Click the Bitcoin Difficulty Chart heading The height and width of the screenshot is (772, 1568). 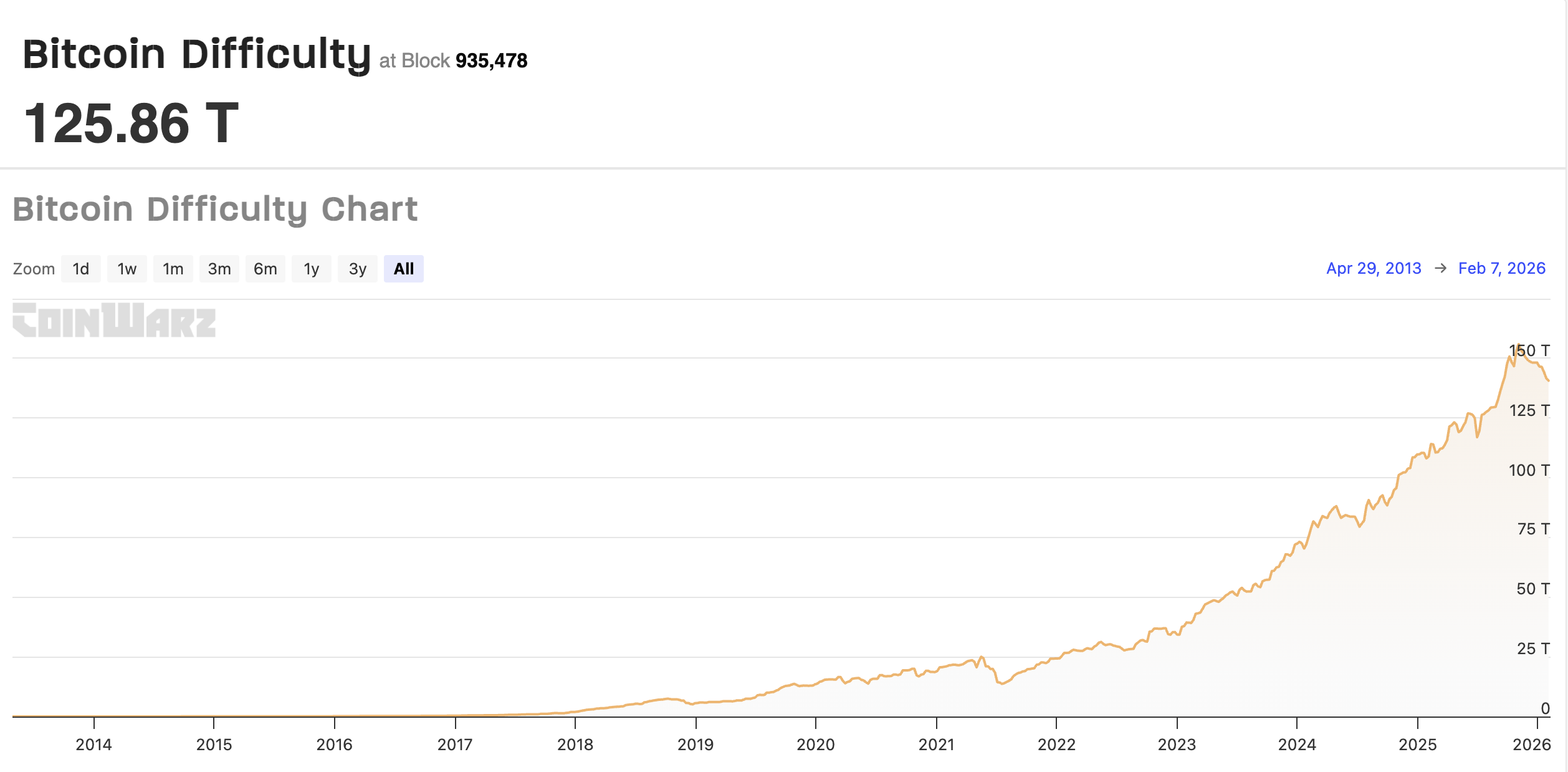coord(215,209)
